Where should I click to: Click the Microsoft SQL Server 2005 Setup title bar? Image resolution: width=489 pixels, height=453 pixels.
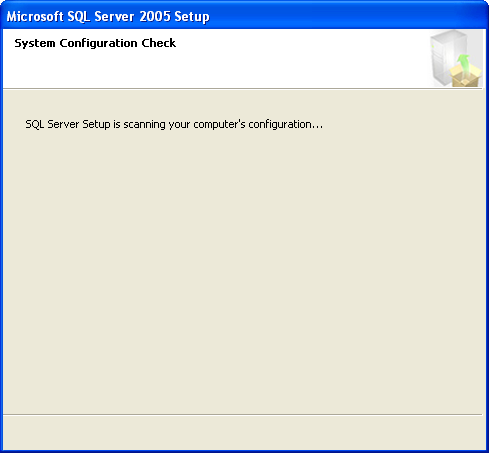244,16
